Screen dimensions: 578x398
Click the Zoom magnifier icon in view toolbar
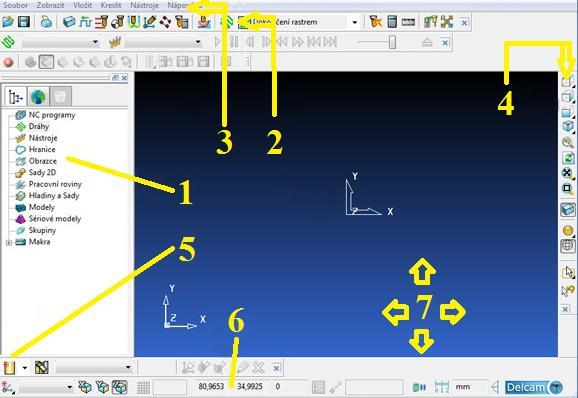point(568,143)
